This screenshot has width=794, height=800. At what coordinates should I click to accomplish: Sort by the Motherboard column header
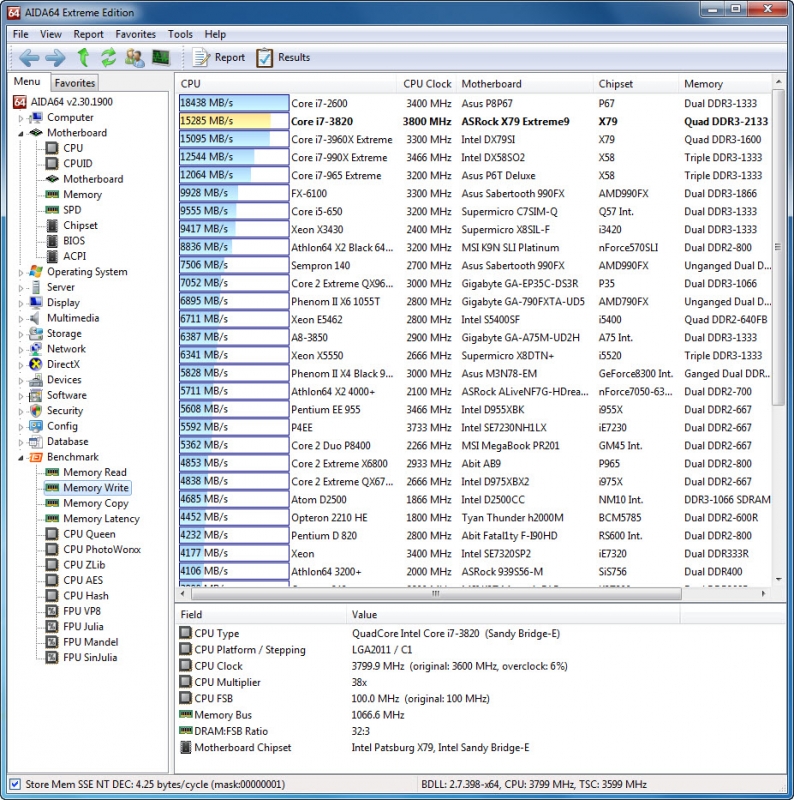click(x=525, y=84)
